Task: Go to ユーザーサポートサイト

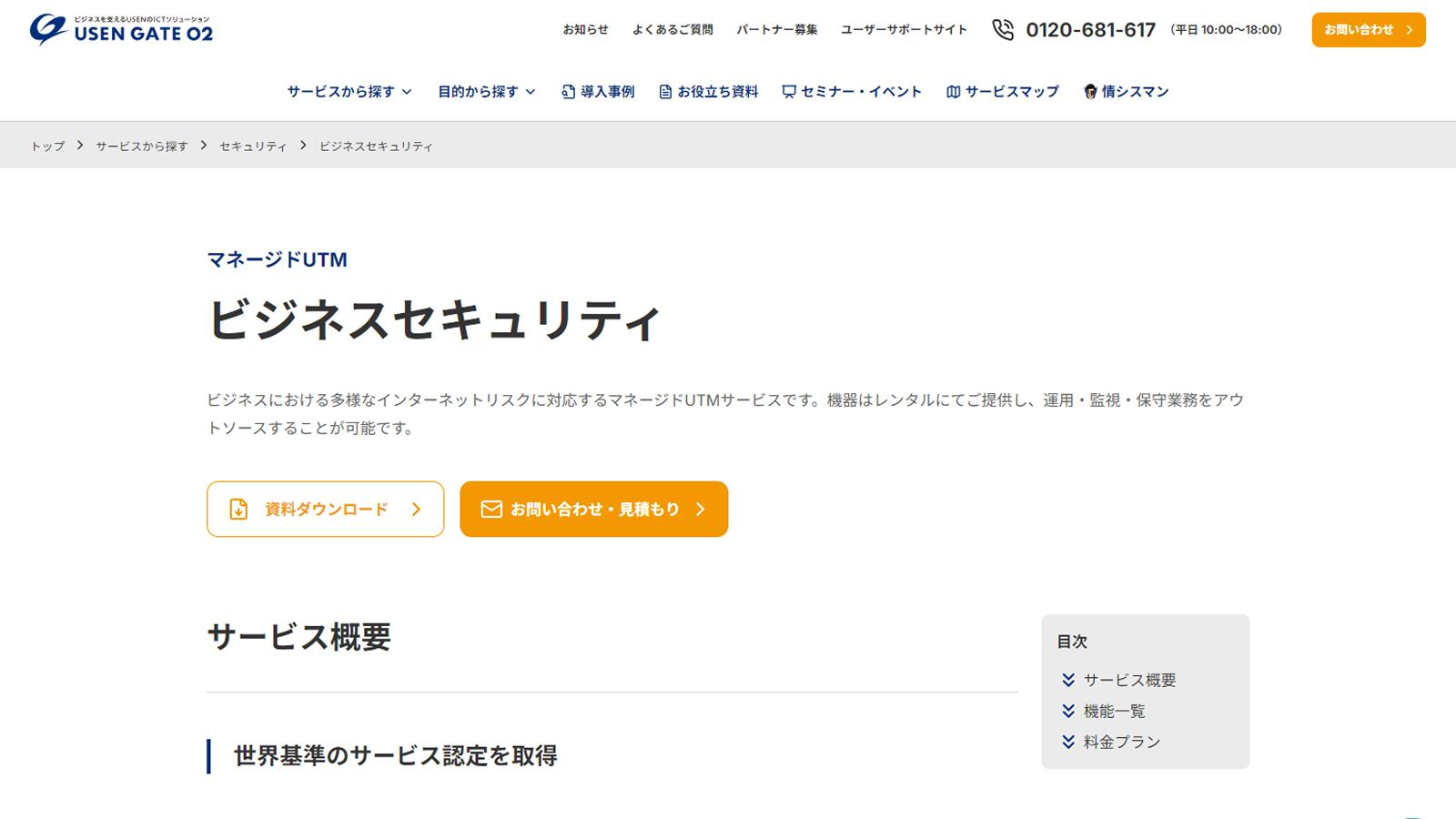Action: [x=905, y=30]
